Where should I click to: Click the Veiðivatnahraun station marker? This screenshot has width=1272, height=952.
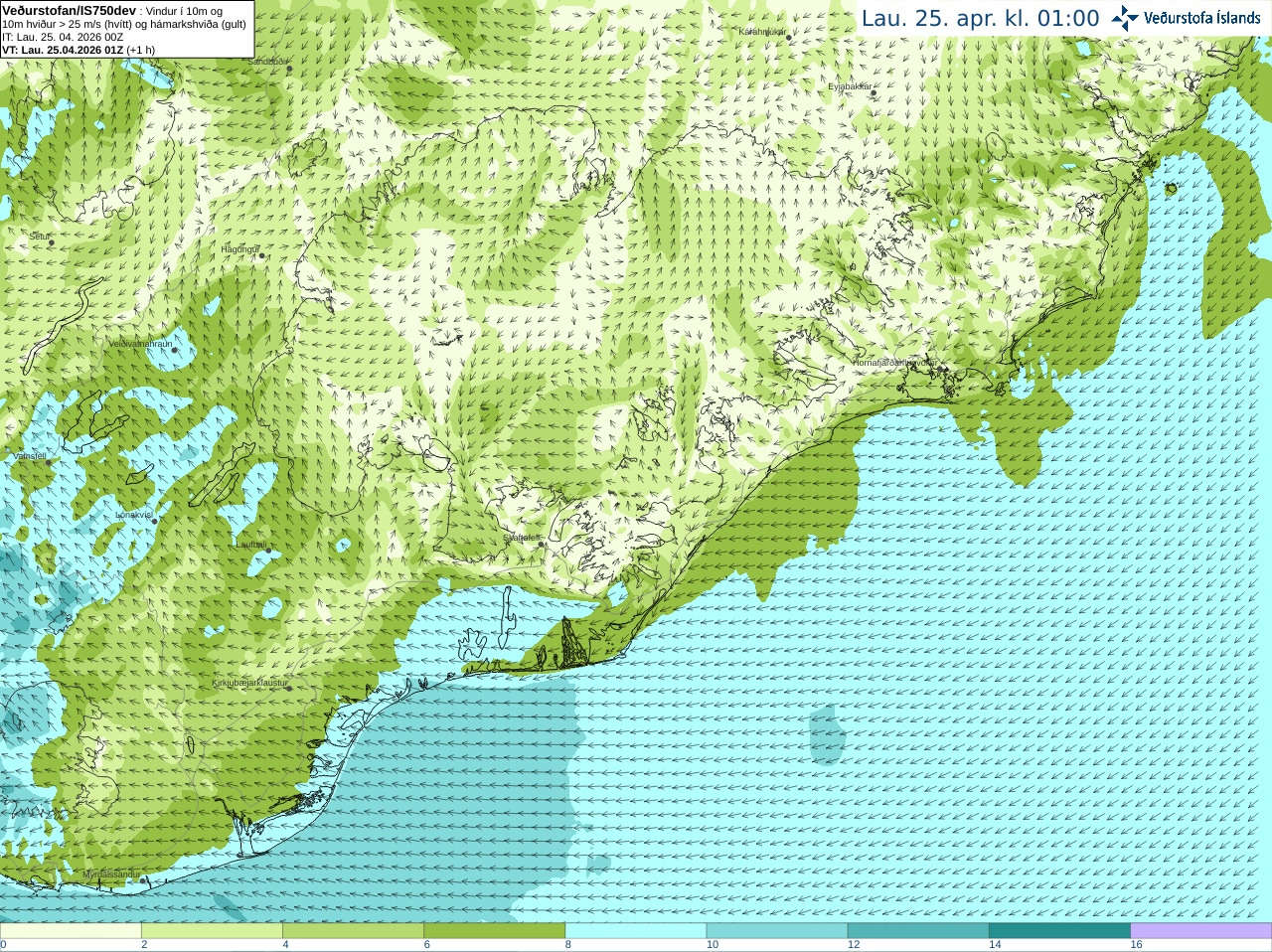pyautogui.click(x=175, y=349)
